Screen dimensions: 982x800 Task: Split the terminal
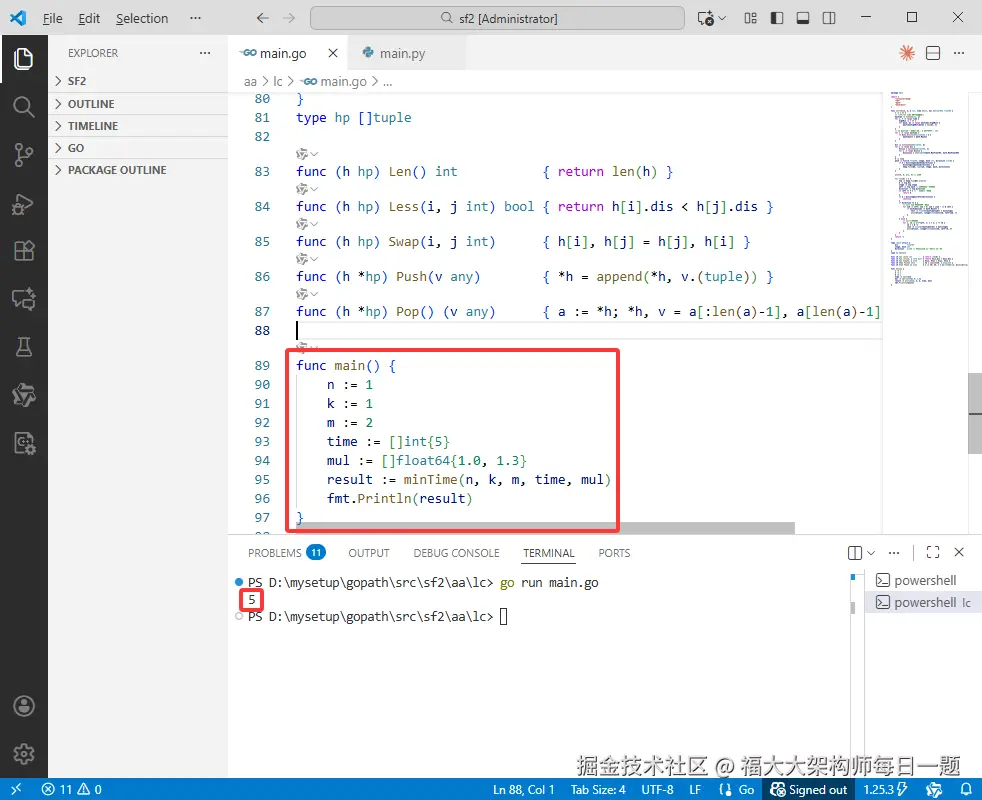(x=855, y=553)
